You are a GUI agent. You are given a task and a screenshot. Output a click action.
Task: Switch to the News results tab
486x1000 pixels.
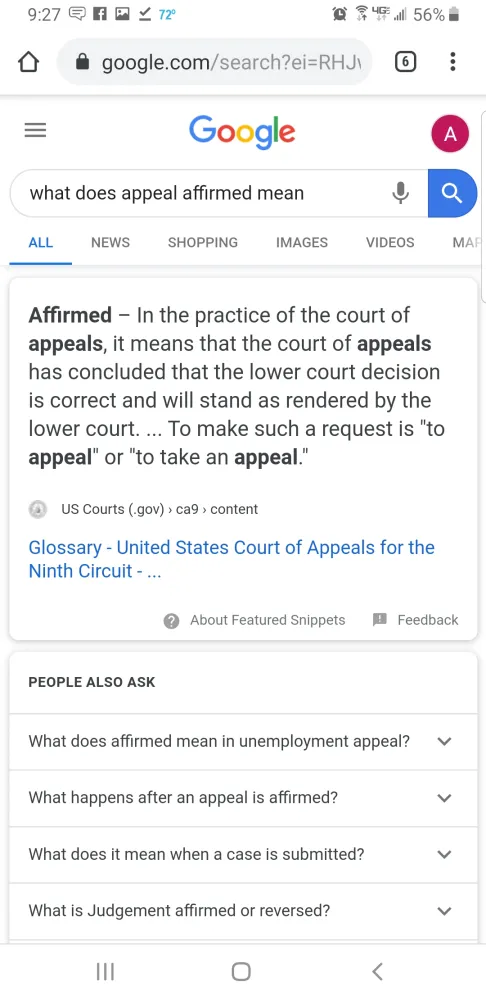click(110, 242)
